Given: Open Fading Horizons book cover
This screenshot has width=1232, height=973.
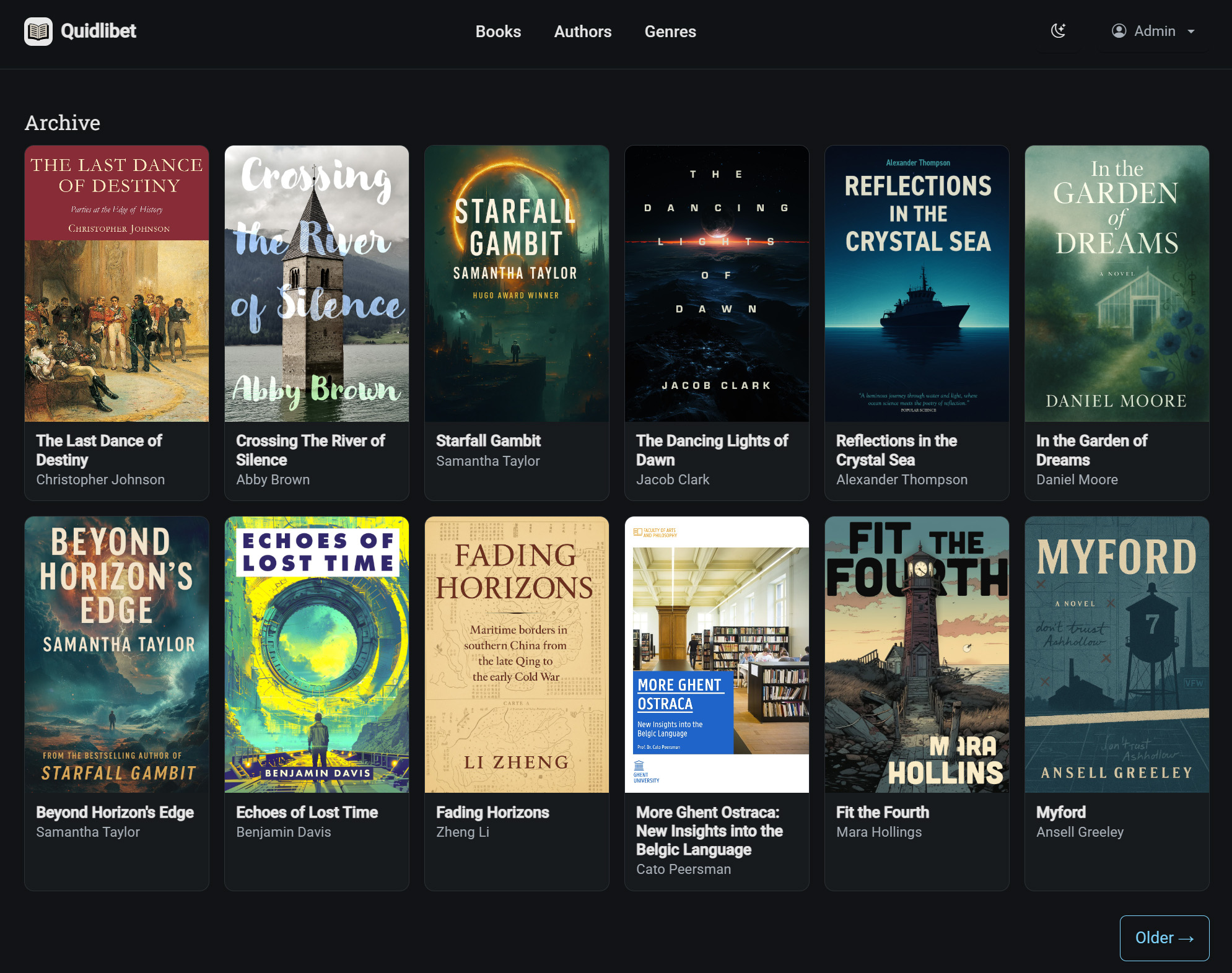Looking at the screenshot, I should click(x=517, y=655).
